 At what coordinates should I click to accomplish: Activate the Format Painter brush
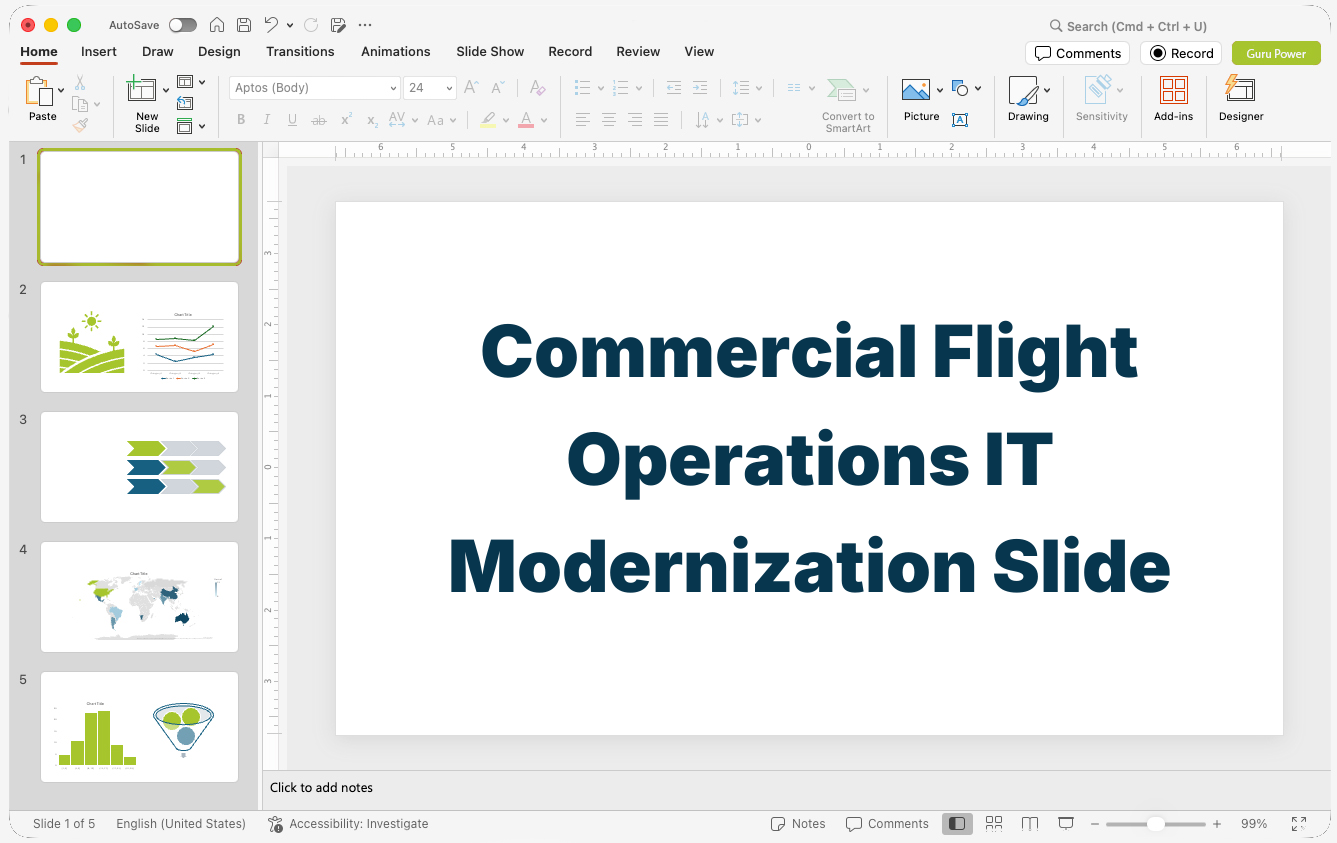(x=80, y=125)
